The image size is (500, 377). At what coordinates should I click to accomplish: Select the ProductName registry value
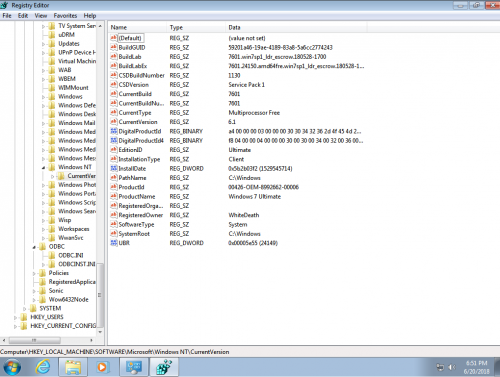(x=137, y=197)
